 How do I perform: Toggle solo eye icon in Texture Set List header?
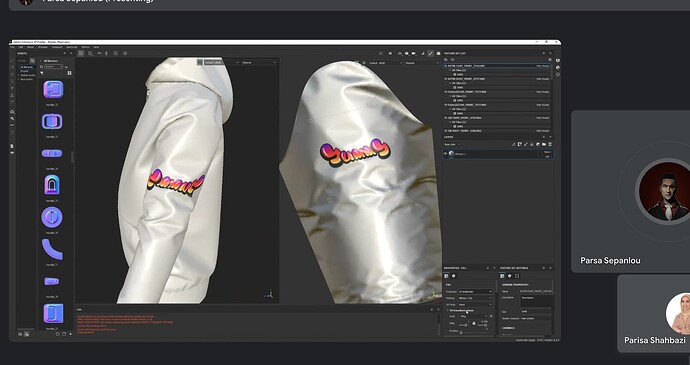click(x=453, y=60)
